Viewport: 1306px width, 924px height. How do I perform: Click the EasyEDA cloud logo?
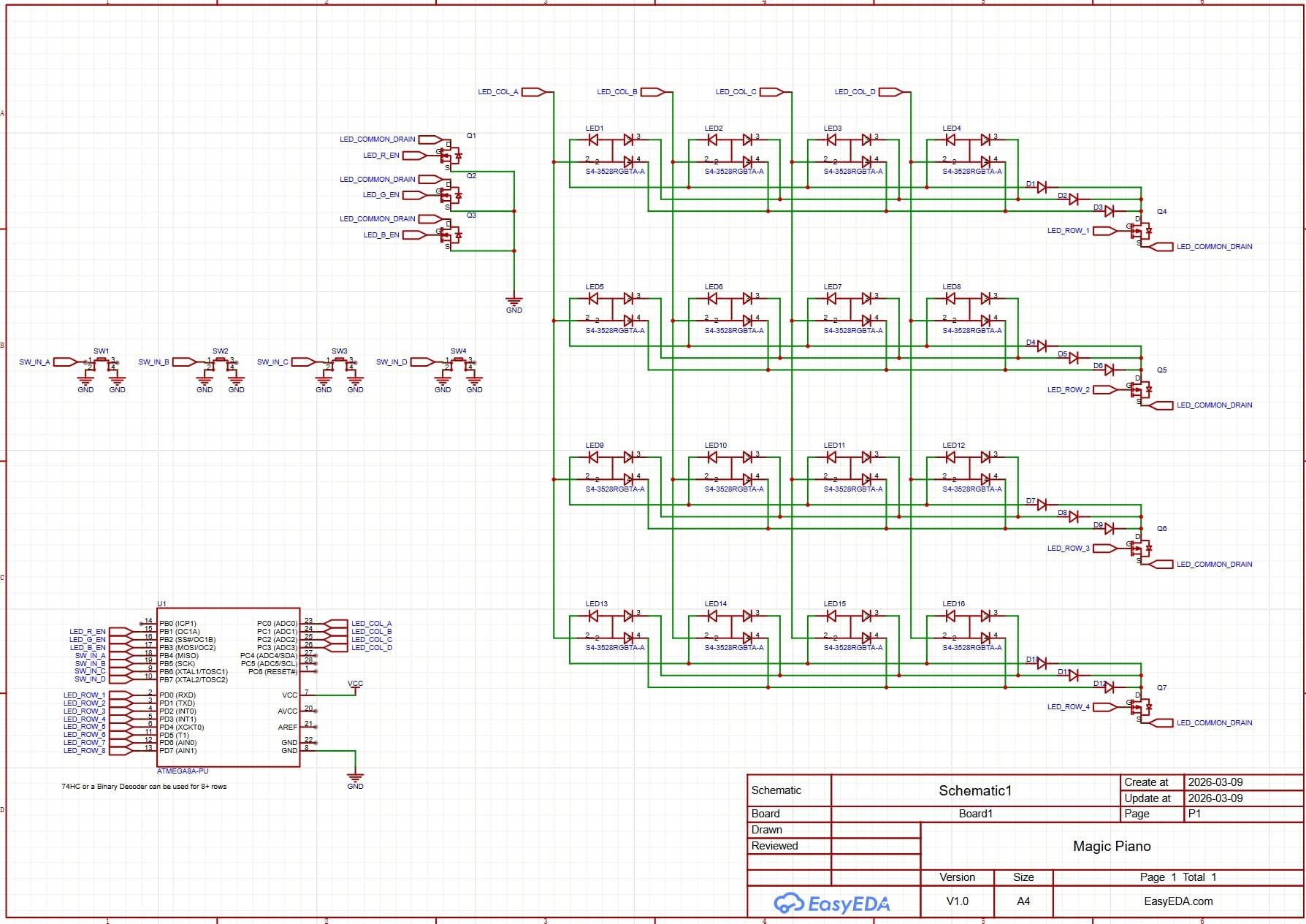[788, 904]
